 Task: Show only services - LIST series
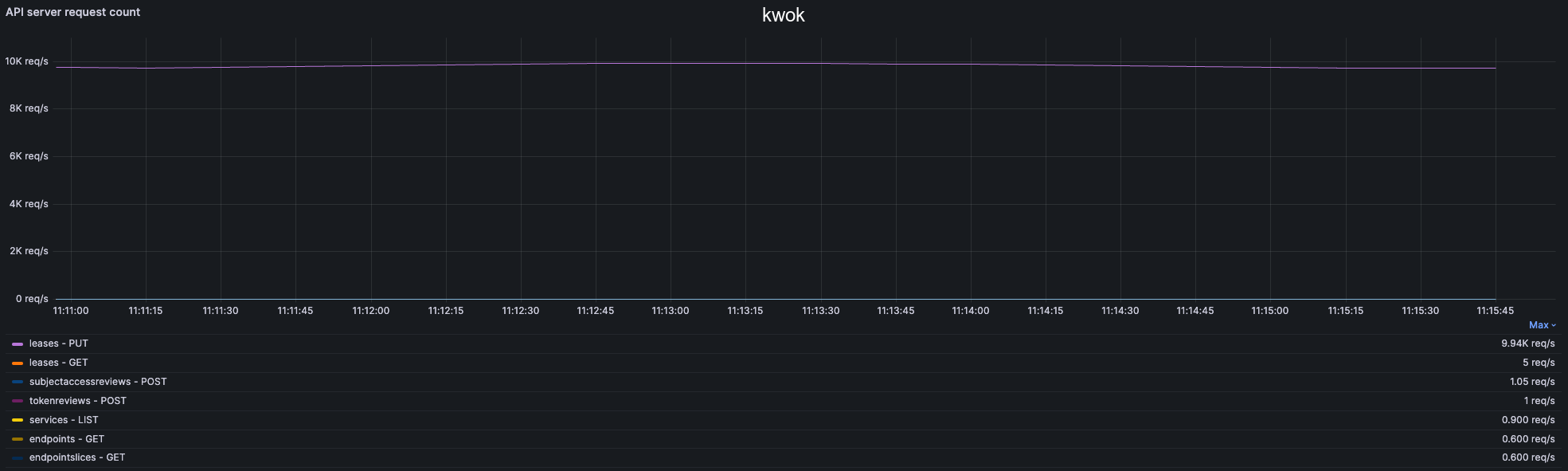point(64,420)
